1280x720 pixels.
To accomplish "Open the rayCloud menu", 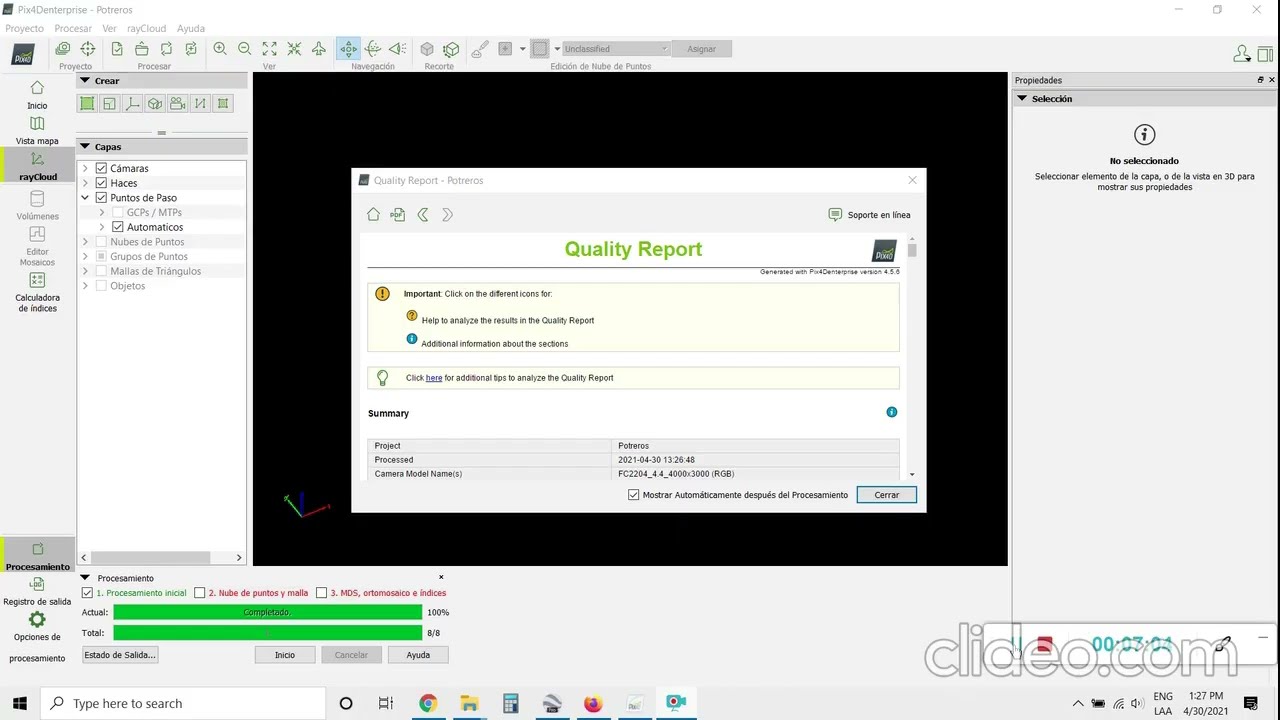I will [147, 29].
